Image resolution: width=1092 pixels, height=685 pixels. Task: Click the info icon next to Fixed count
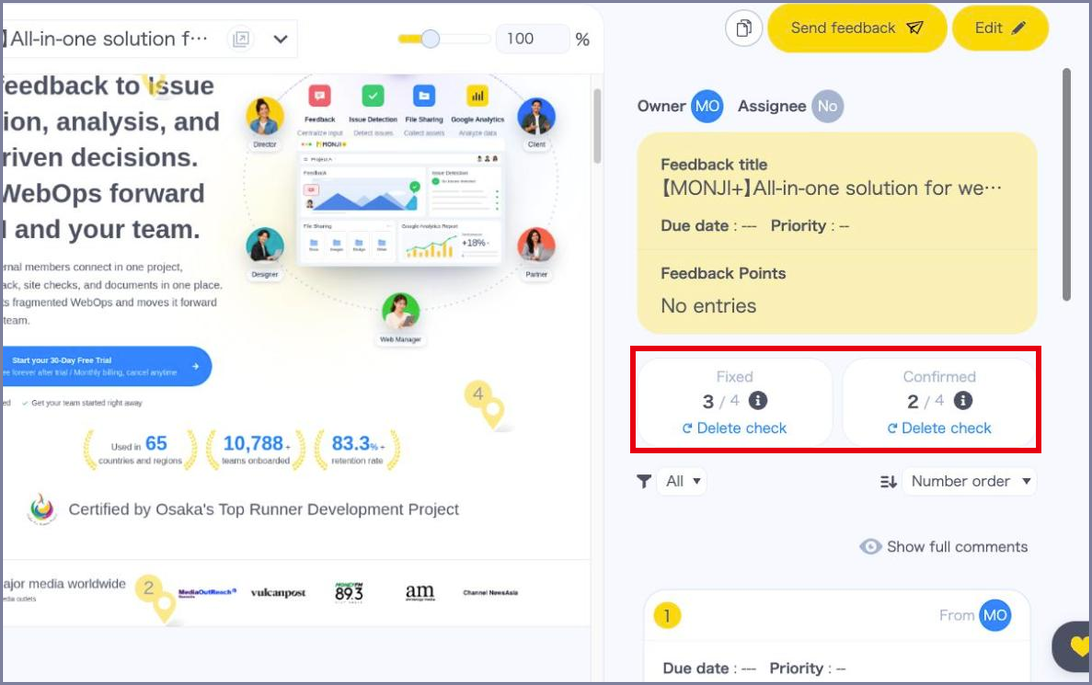pyautogui.click(x=758, y=400)
